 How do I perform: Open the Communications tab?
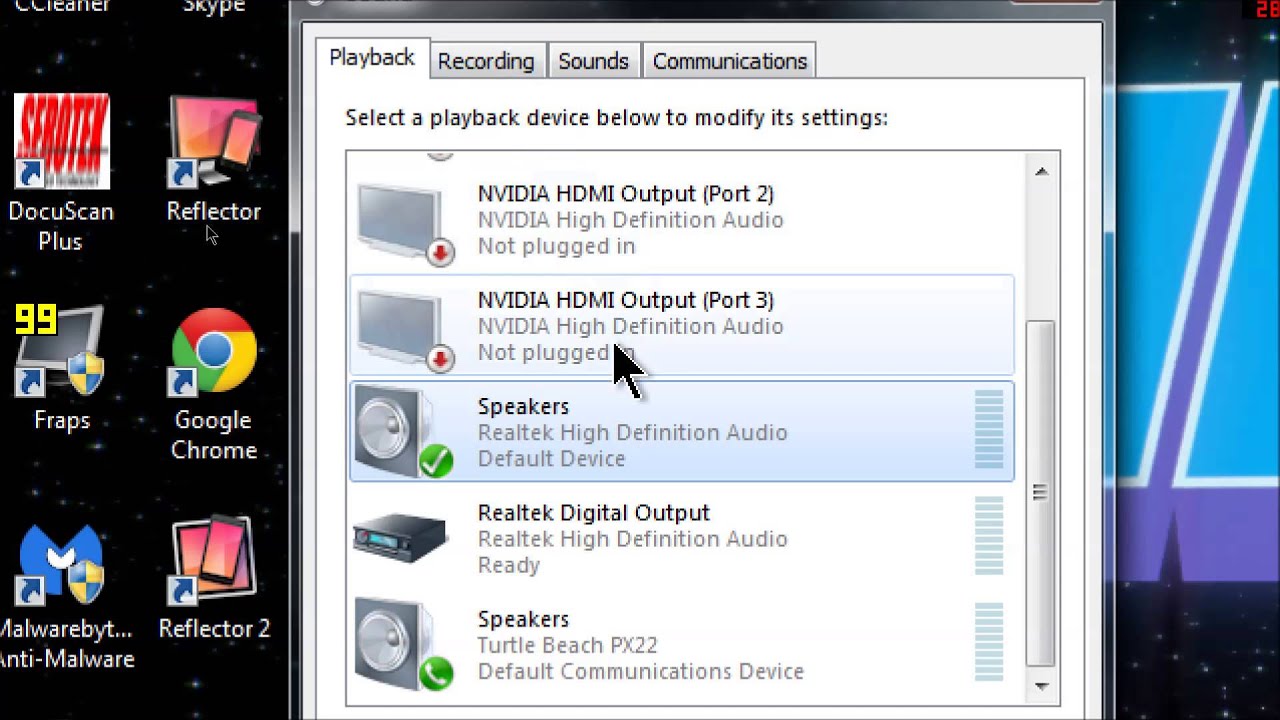click(730, 61)
